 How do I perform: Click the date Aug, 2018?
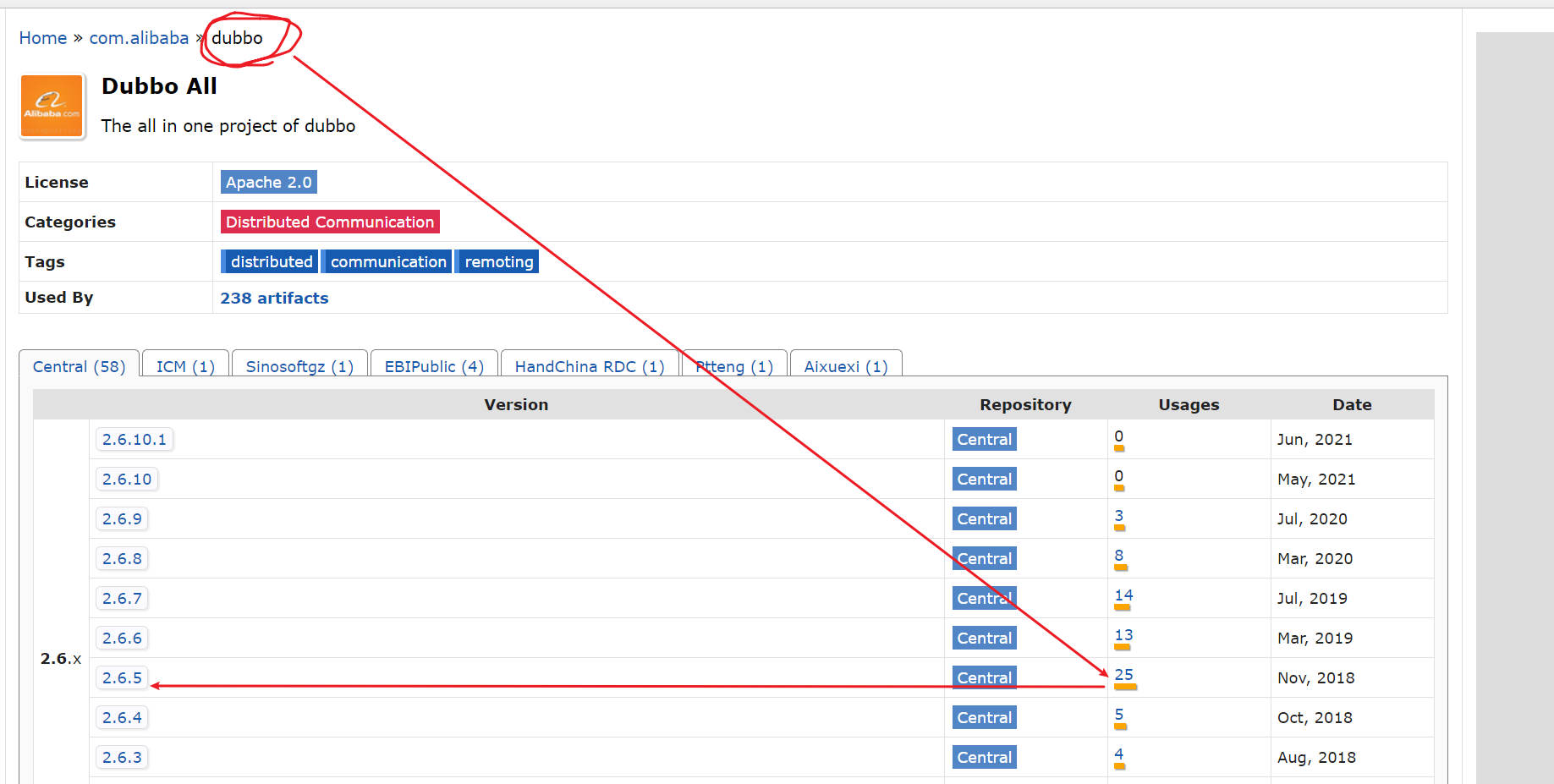point(1316,758)
